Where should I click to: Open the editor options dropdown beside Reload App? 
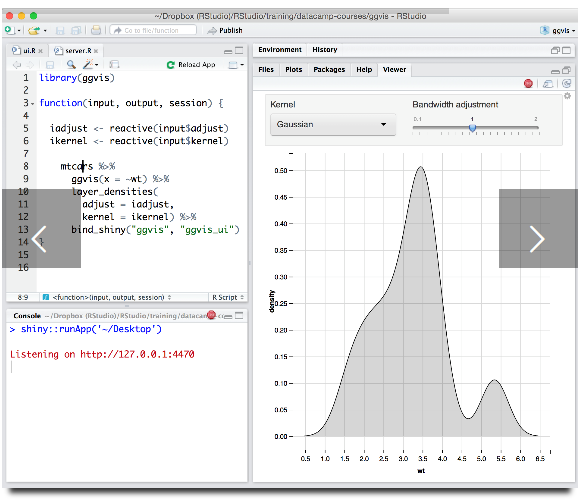point(236,65)
